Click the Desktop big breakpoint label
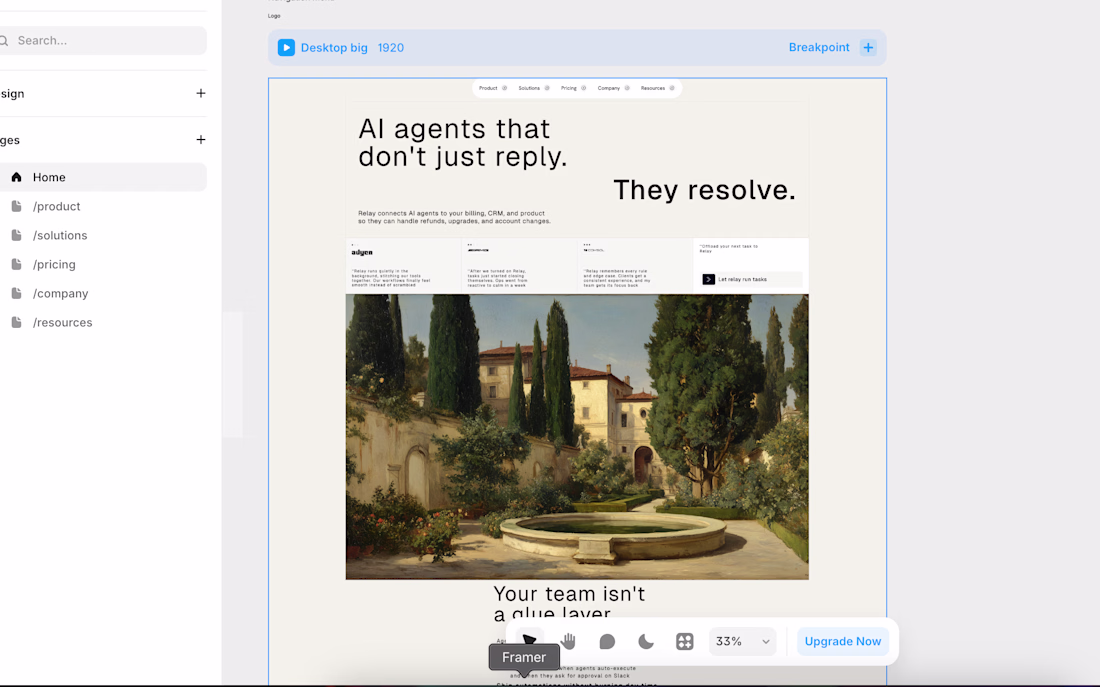 coord(334,48)
